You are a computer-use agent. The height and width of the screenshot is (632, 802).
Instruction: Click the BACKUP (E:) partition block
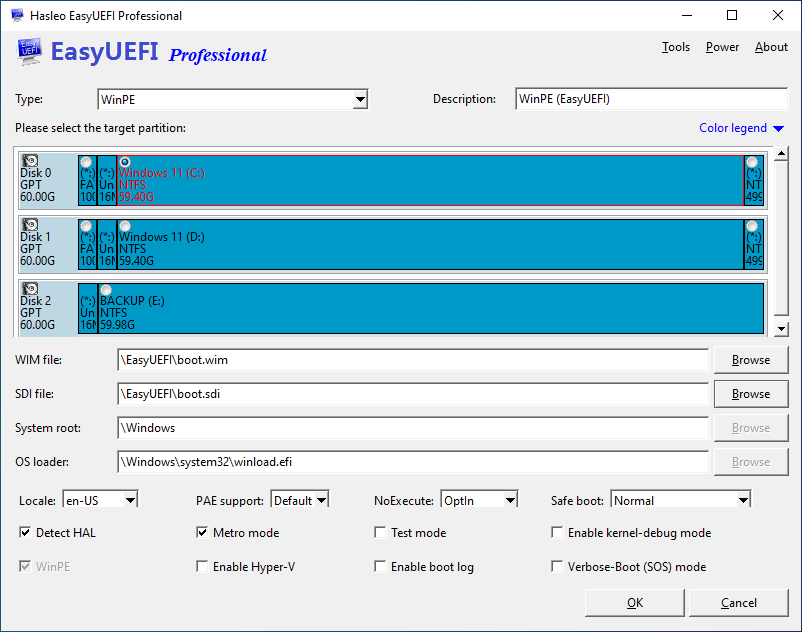pyautogui.click(x=431, y=308)
